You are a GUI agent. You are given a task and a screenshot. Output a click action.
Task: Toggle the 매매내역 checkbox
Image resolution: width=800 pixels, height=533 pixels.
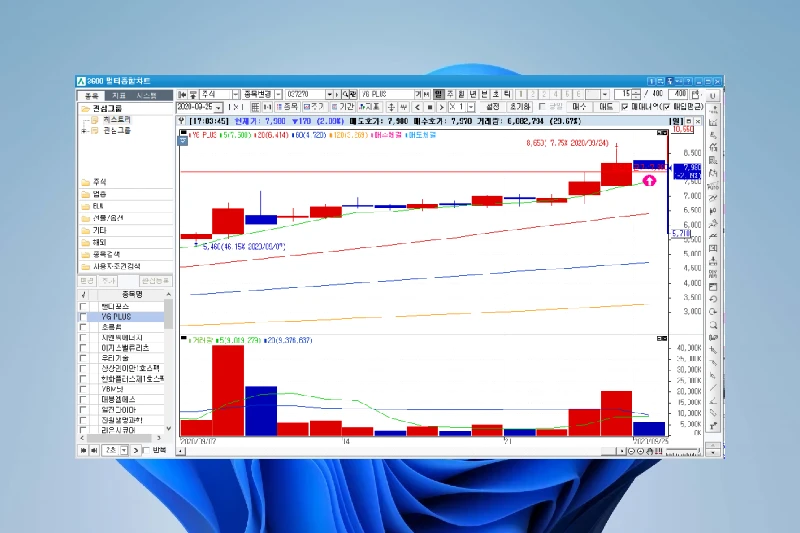coord(625,106)
